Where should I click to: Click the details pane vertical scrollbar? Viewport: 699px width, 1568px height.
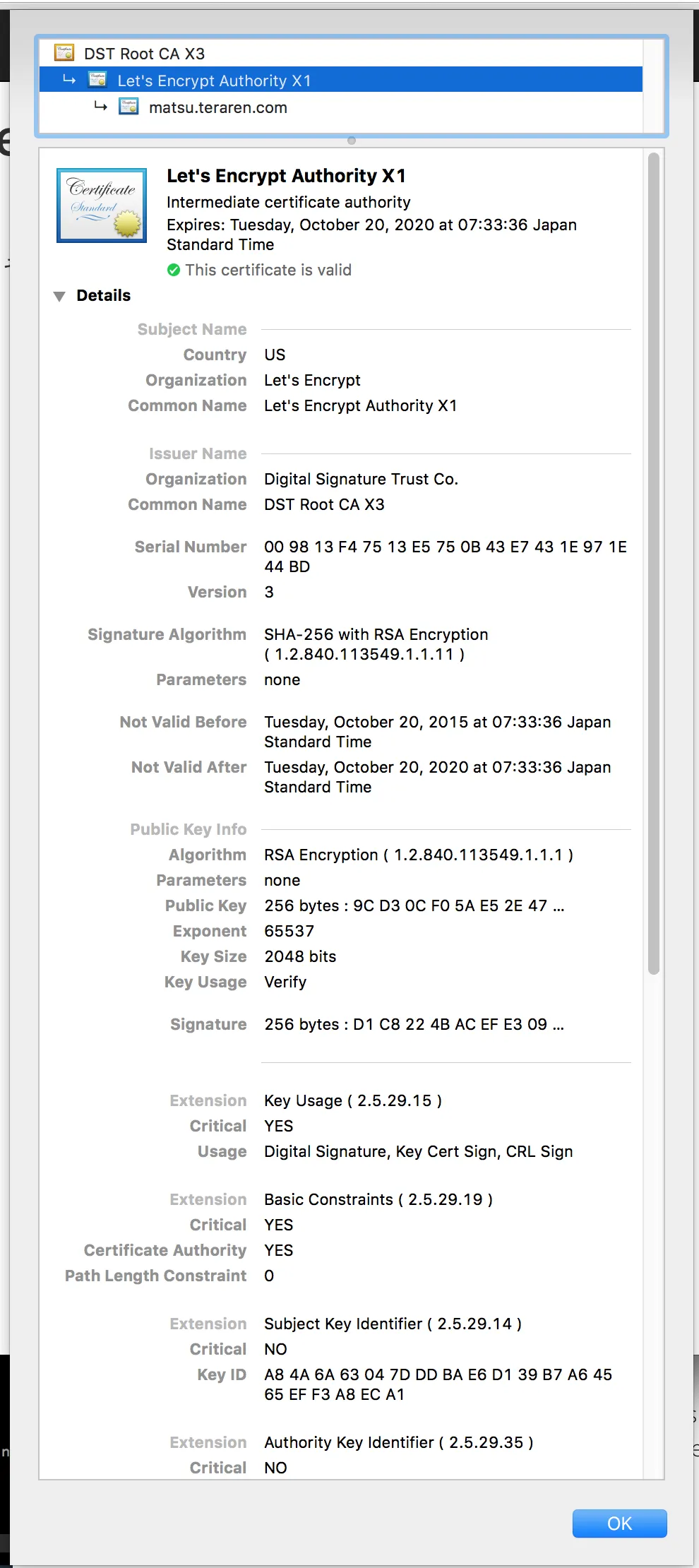click(654, 564)
